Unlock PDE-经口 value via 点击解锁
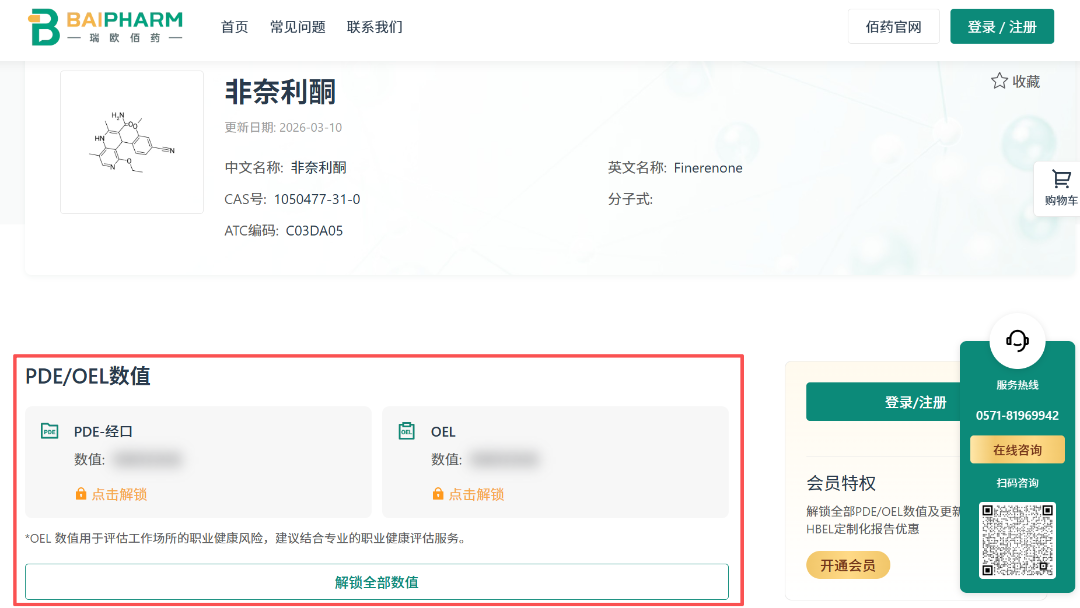This screenshot has height=608, width=1080. click(x=111, y=494)
